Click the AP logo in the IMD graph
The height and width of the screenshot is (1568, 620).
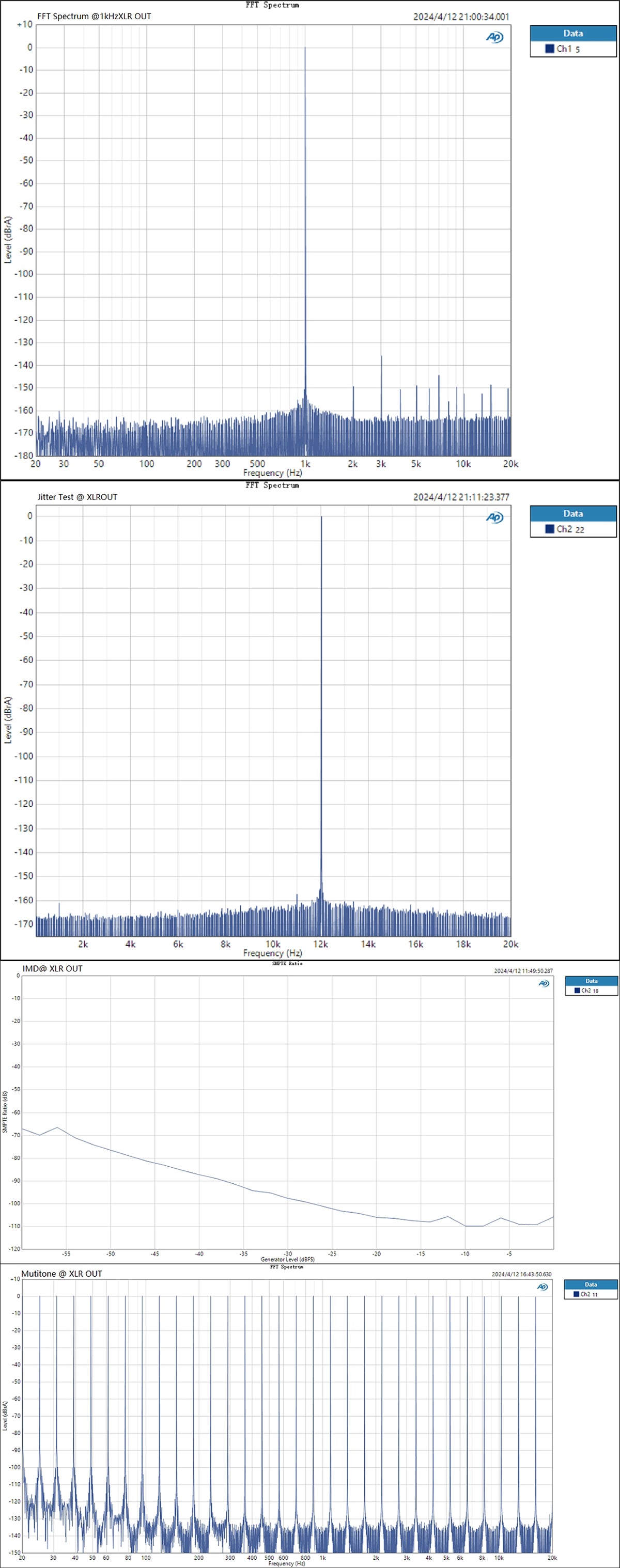coord(544,983)
